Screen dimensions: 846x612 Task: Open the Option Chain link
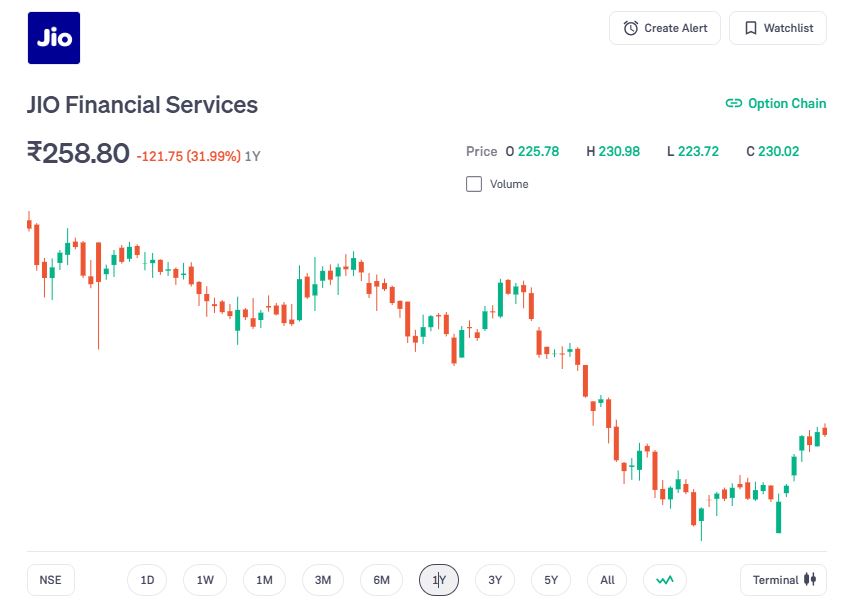pyautogui.click(x=786, y=103)
